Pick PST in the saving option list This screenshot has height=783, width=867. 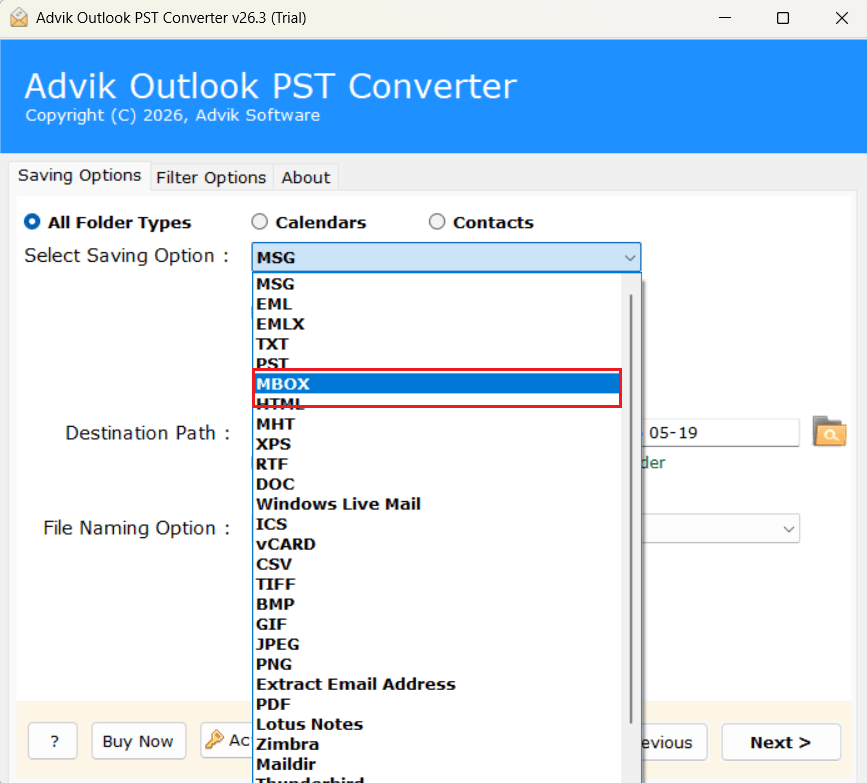[x=437, y=364]
